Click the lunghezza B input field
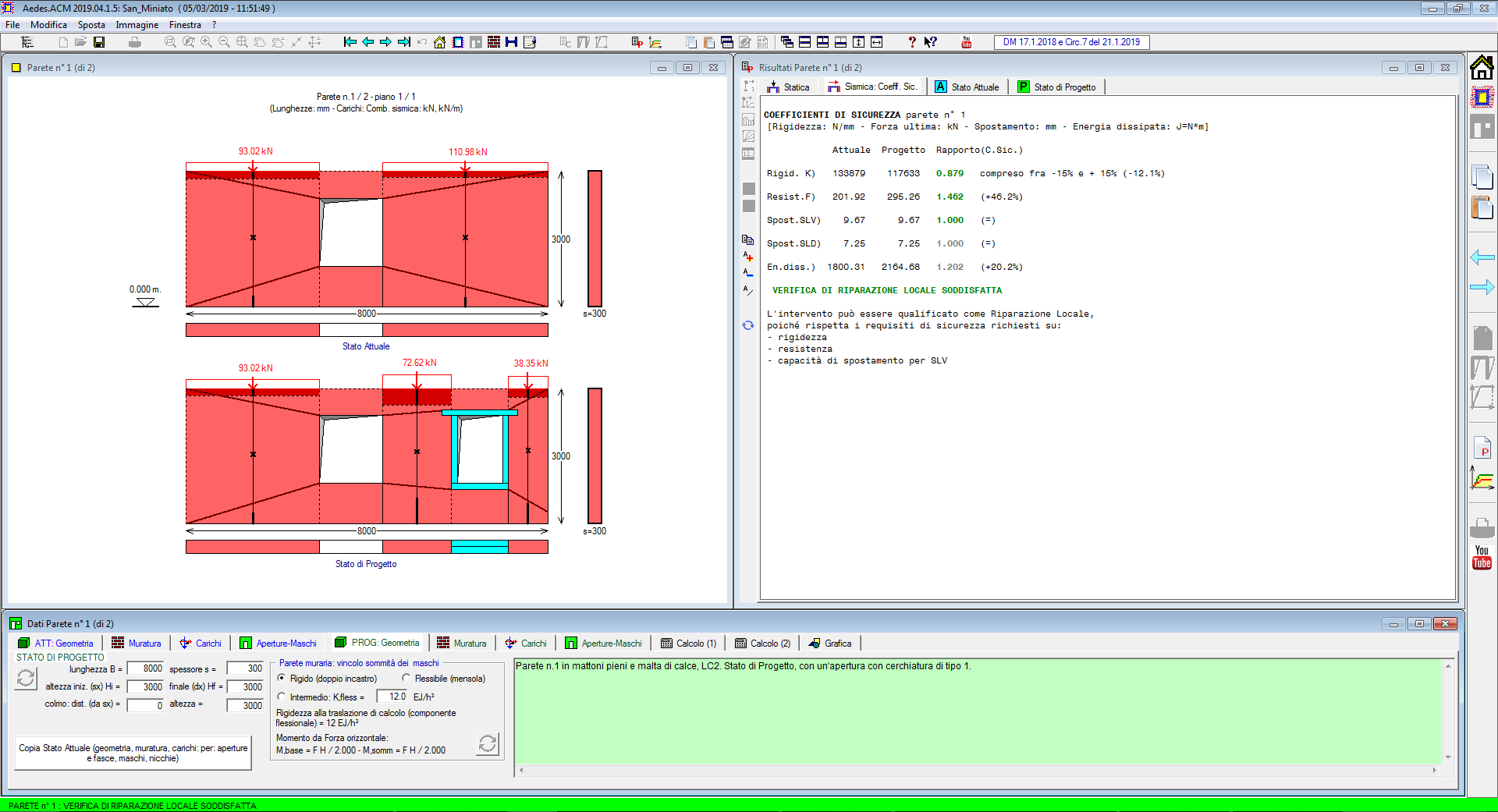 click(x=146, y=668)
